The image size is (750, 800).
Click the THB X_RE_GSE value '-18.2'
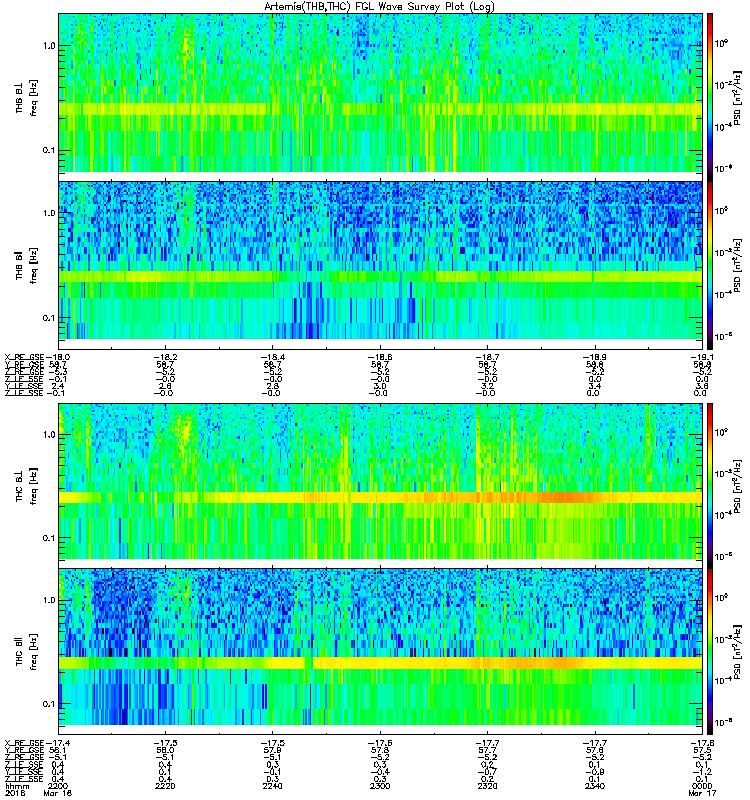coord(165,357)
